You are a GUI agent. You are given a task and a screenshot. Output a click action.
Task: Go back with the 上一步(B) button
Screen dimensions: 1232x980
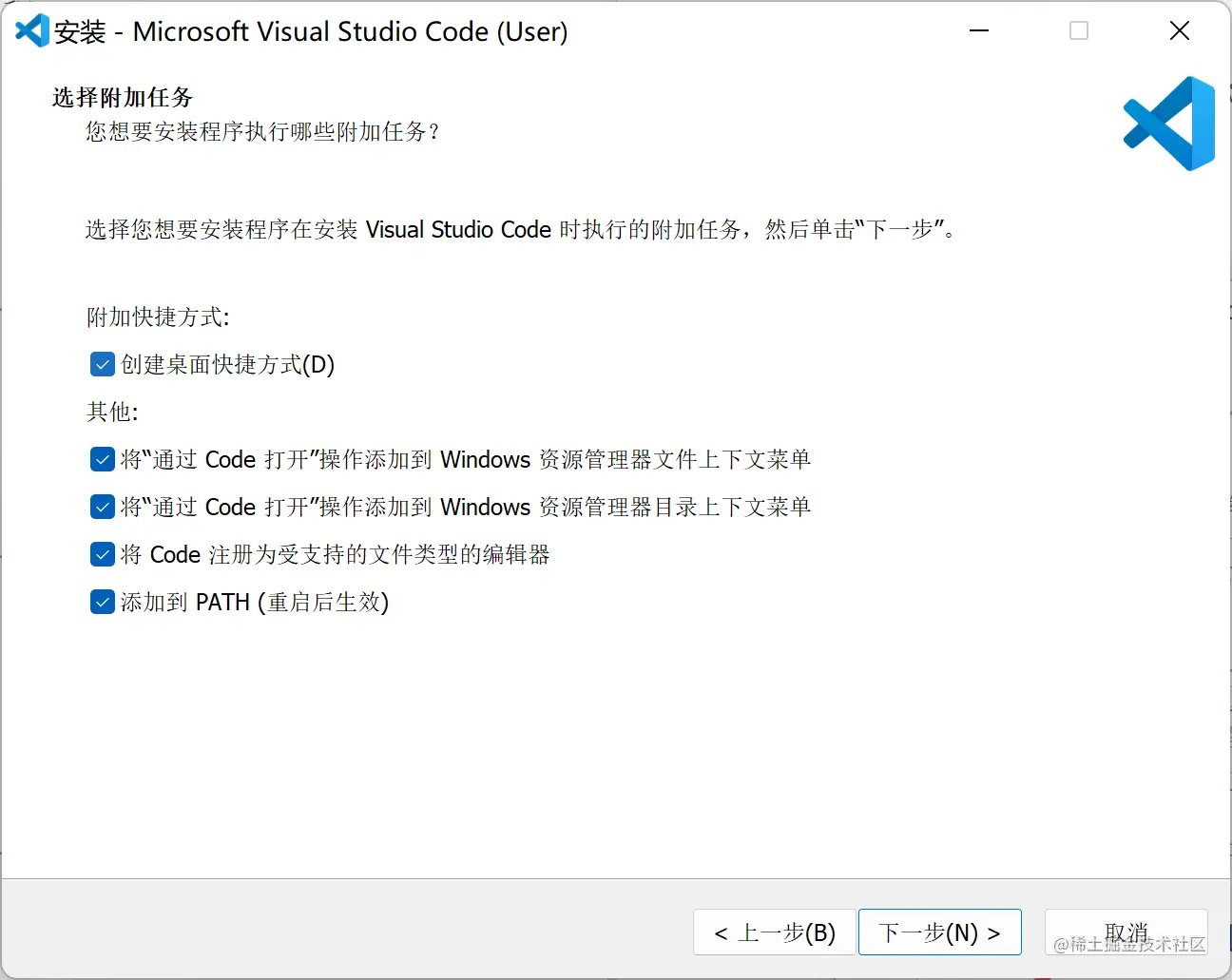[775, 932]
